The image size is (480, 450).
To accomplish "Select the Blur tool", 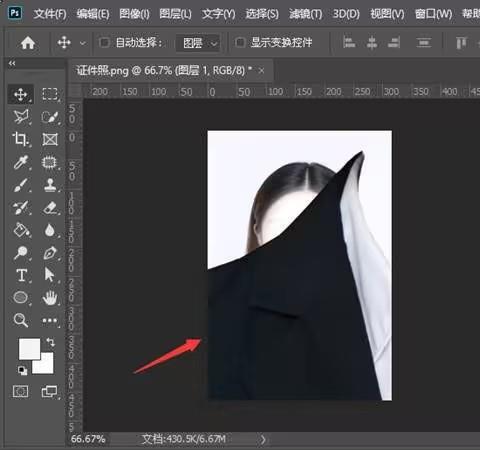I will (50, 230).
